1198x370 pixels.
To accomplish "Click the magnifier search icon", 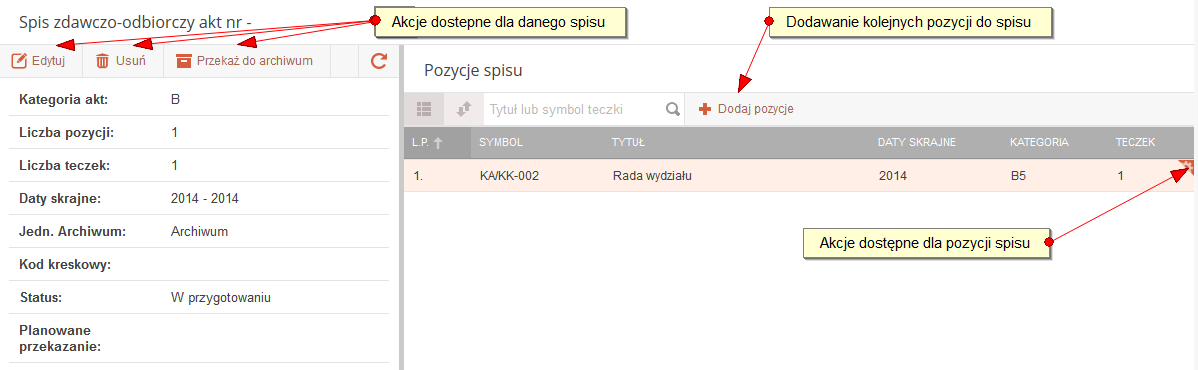I will click(x=672, y=109).
